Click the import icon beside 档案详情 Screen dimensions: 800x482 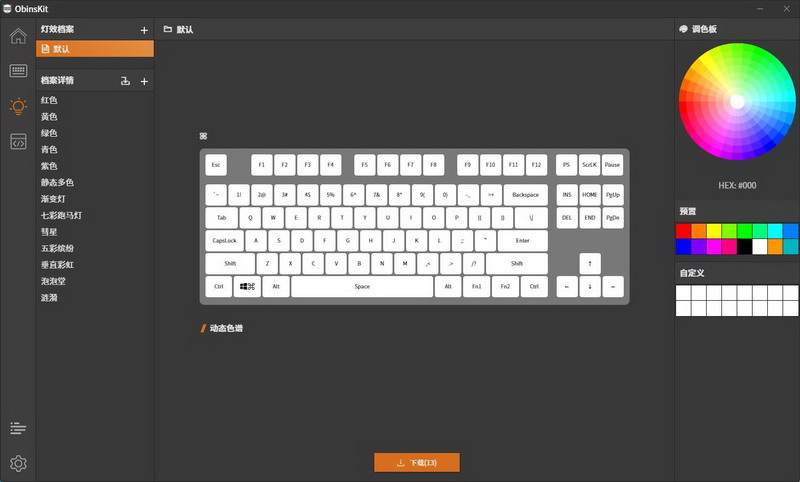click(126, 81)
